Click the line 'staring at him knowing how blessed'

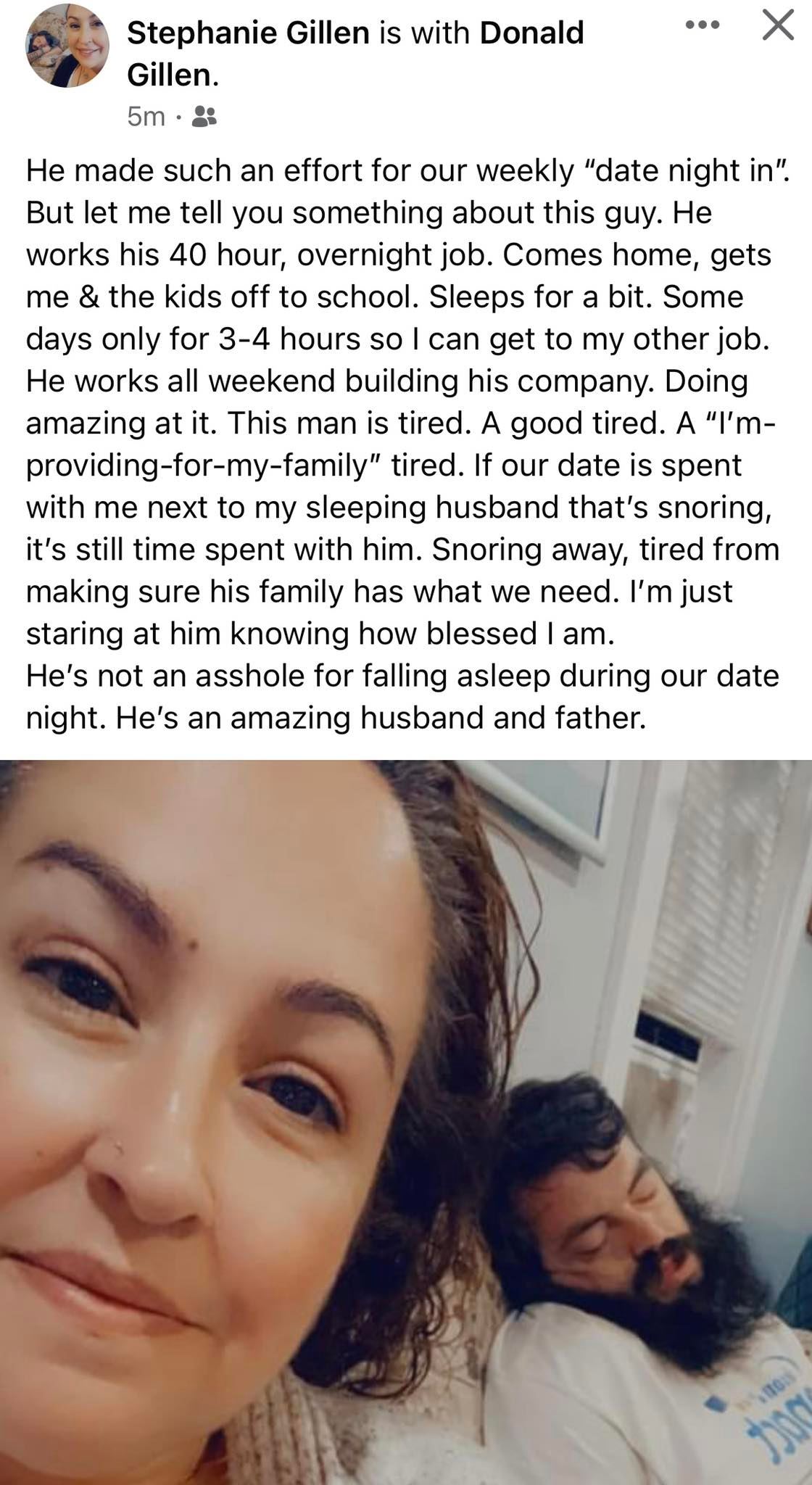(x=320, y=634)
